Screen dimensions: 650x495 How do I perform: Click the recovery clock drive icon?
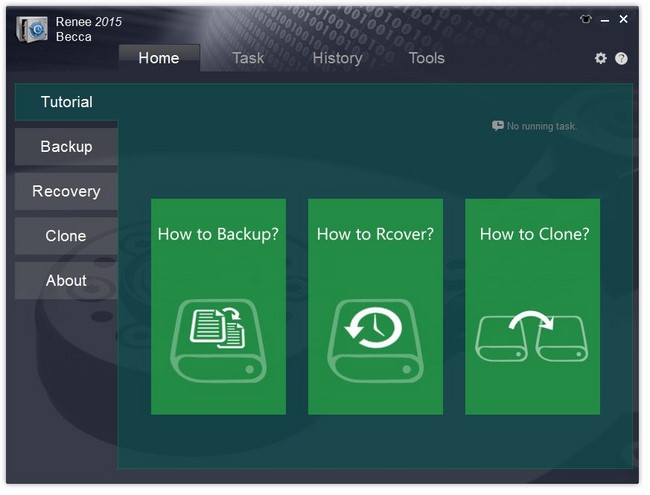click(x=375, y=340)
